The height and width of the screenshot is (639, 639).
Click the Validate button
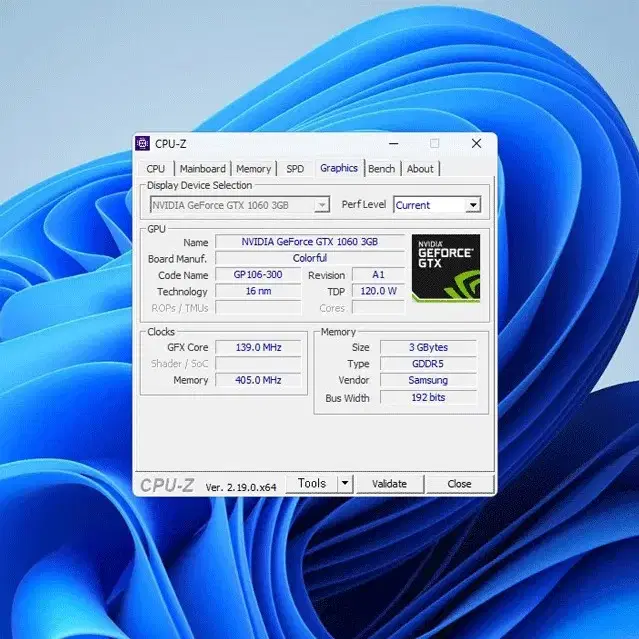[x=390, y=484]
